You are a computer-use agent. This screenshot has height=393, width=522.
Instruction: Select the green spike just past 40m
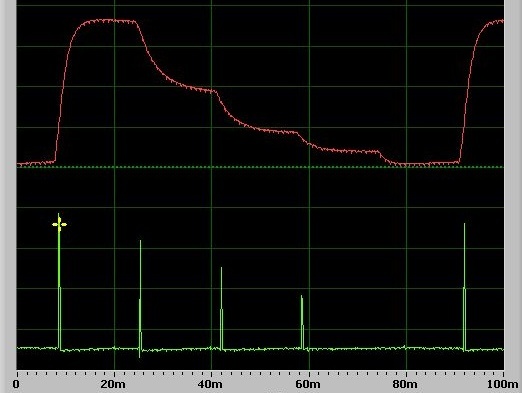tap(222, 309)
